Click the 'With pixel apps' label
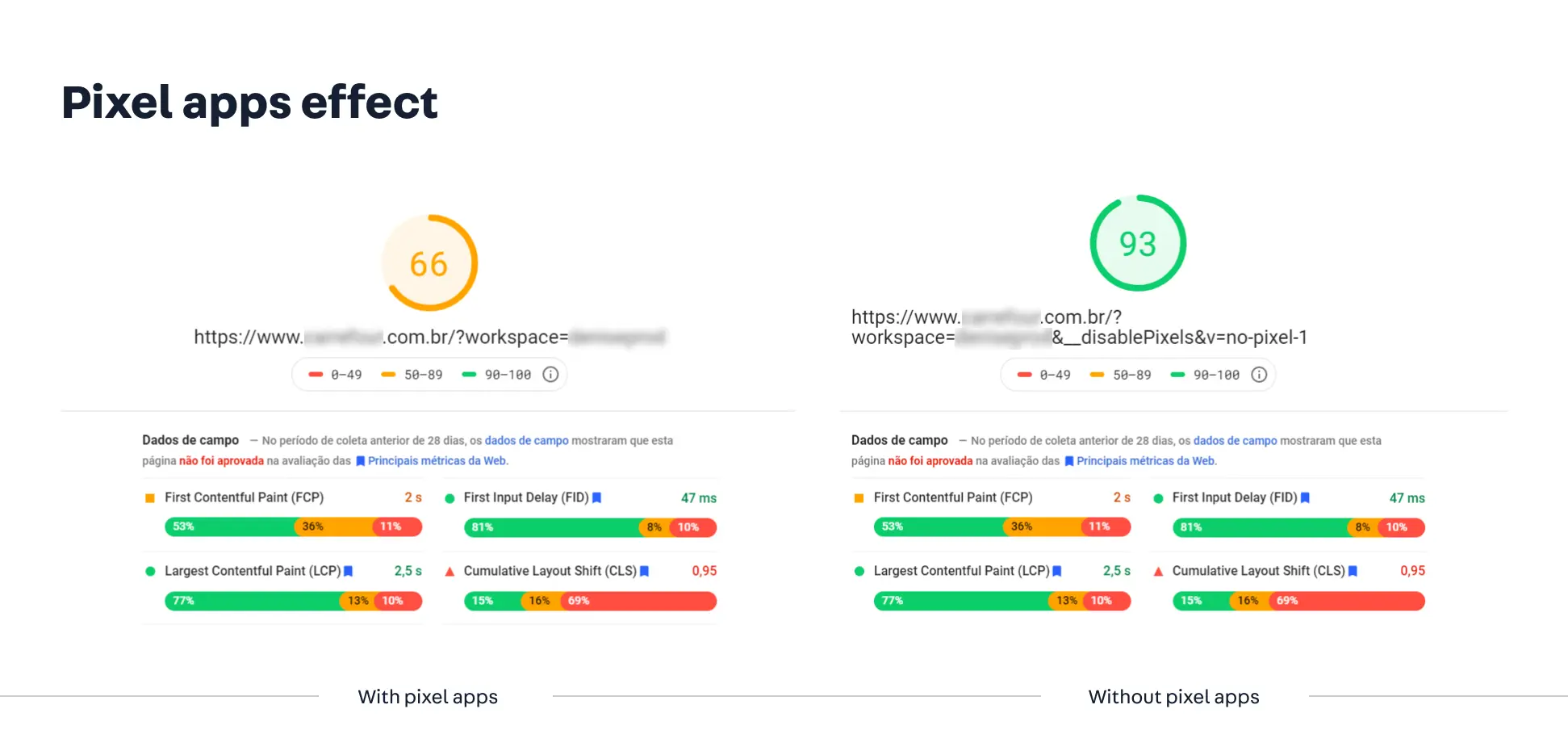 [428, 697]
